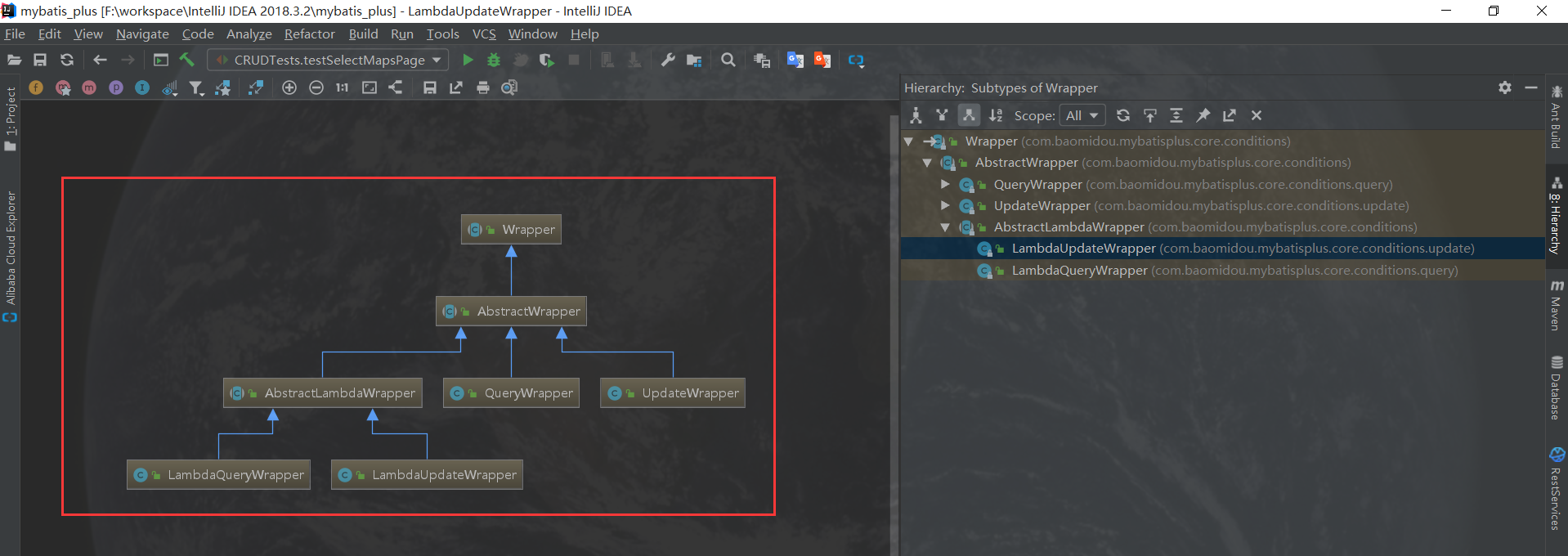This screenshot has width=1568, height=556.
Task: Collapse the AbstractWrapper tree node
Action: pos(926,163)
